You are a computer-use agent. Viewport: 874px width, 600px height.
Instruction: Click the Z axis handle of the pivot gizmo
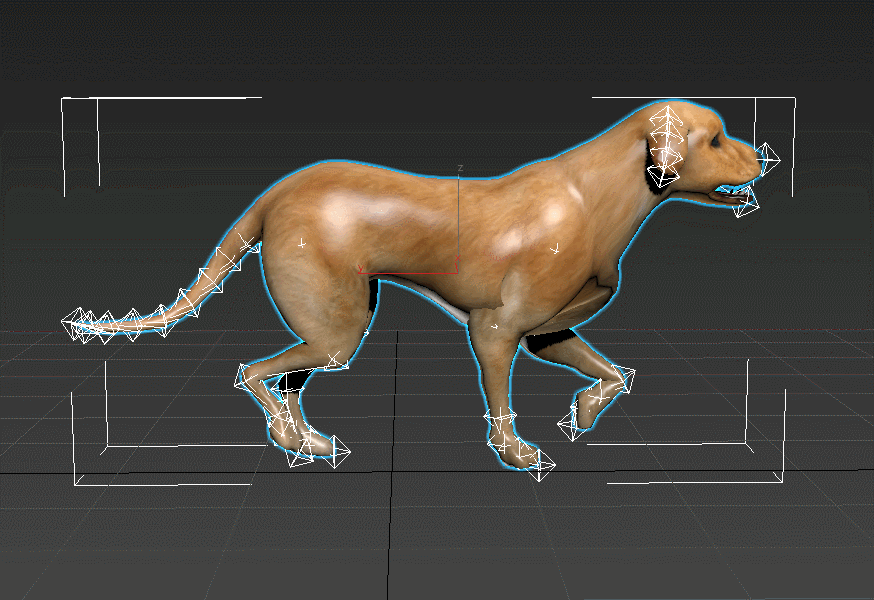coord(458,170)
